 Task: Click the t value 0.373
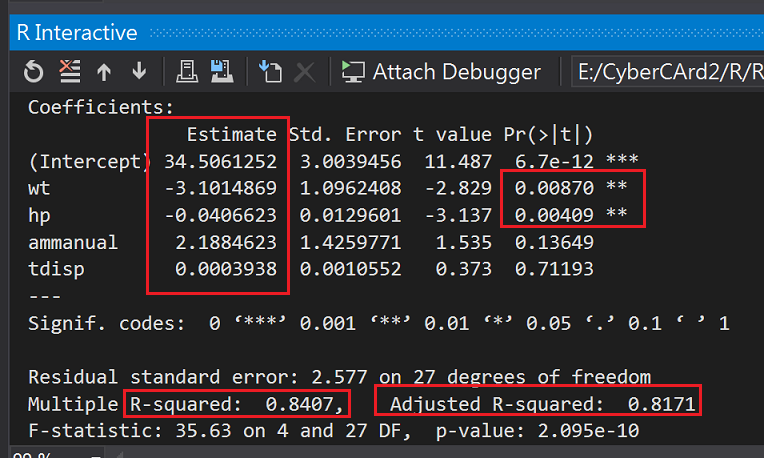click(x=464, y=269)
